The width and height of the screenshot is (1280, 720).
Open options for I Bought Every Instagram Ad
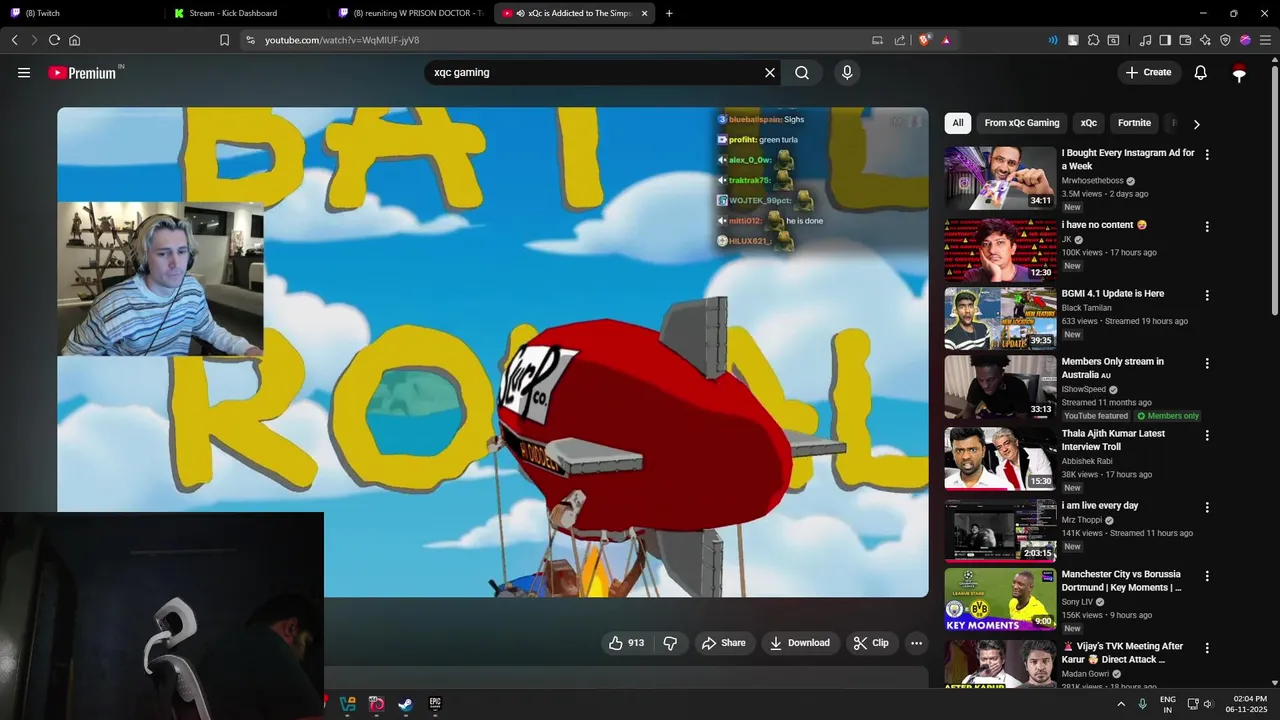(x=1207, y=155)
